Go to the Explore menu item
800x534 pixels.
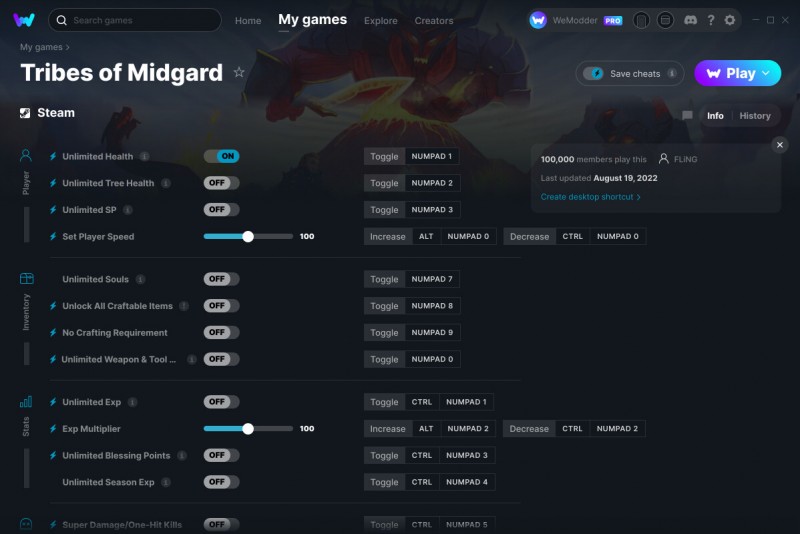pos(381,21)
